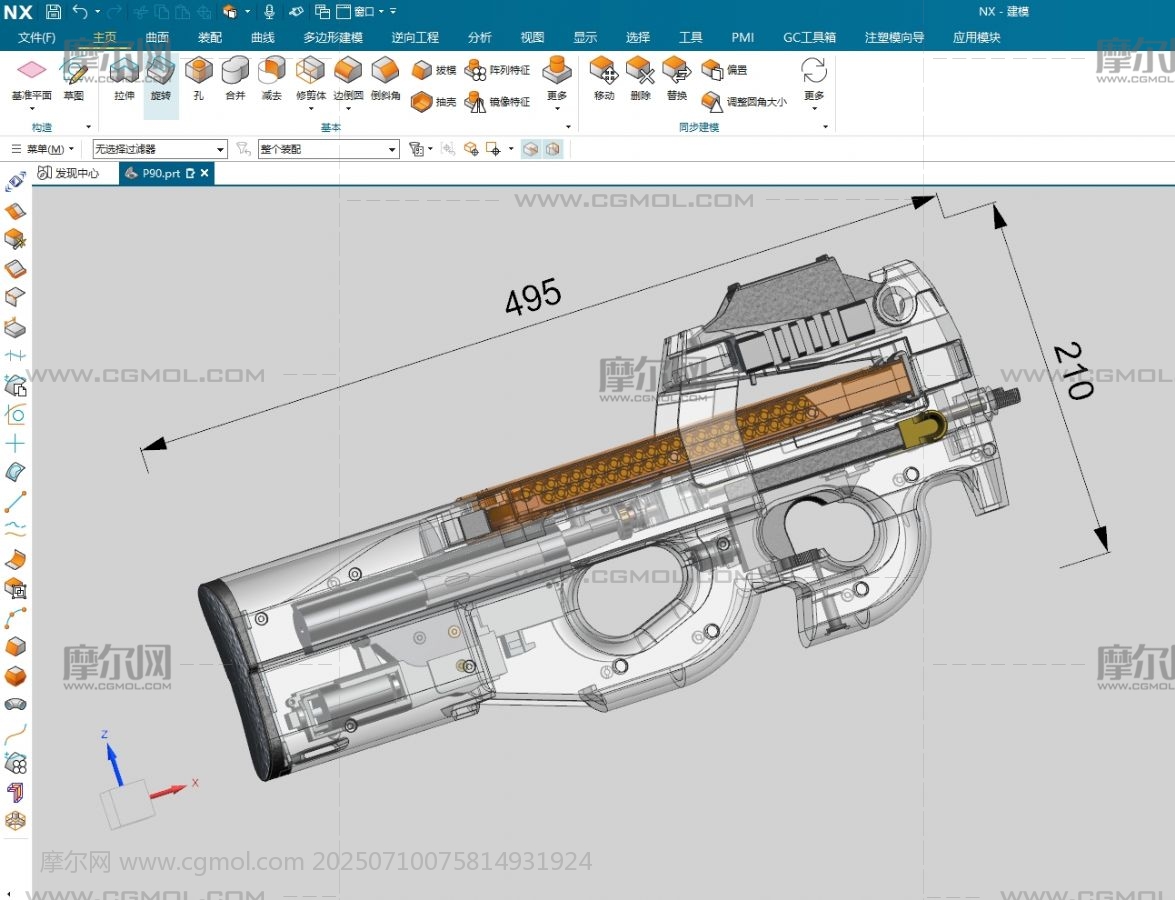Image resolution: width=1175 pixels, height=900 pixels.
Task: Open the 草图 sketch tool
Action: (73, 80)
